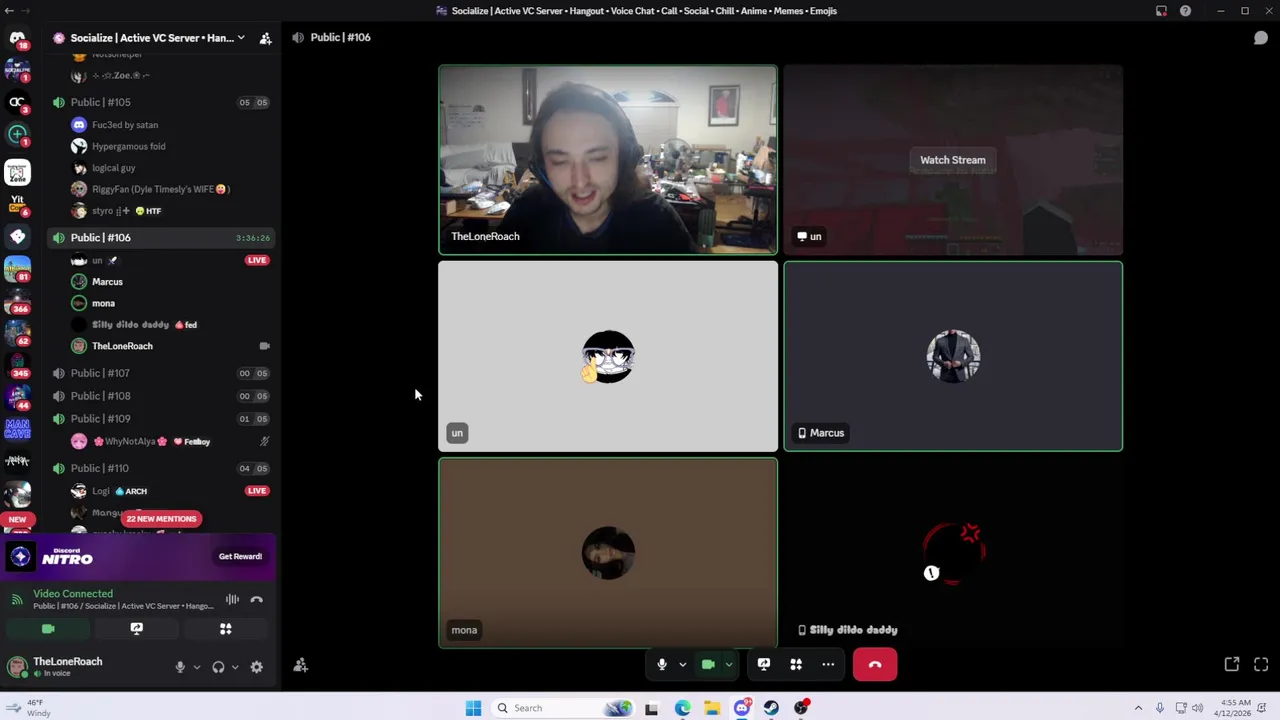Open the Yit server icon in sidebar
Viewport: 1280px width, 720px height.
point(17,204)
